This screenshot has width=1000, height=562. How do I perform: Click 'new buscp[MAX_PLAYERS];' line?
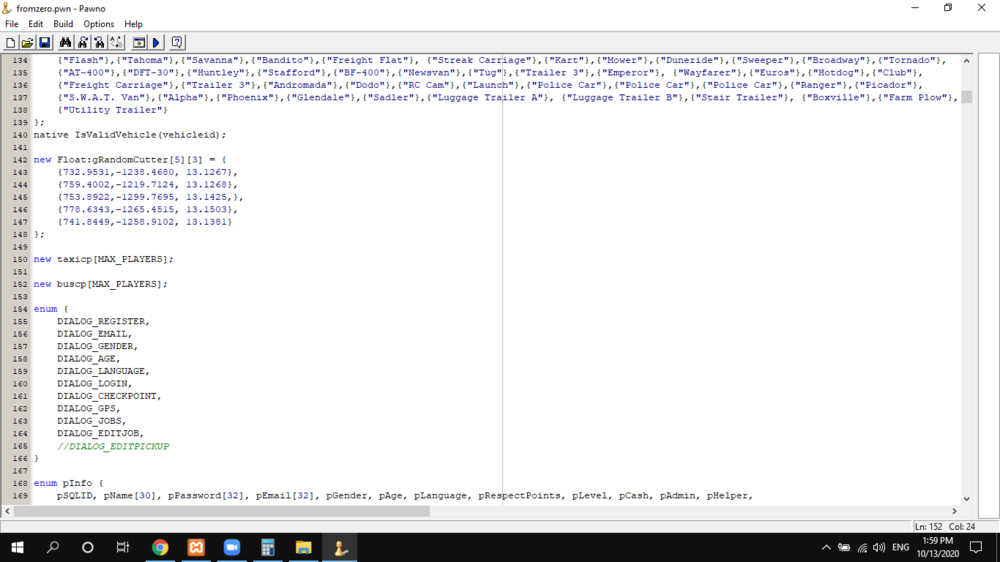pyautogui.click(x=100, y=284)
